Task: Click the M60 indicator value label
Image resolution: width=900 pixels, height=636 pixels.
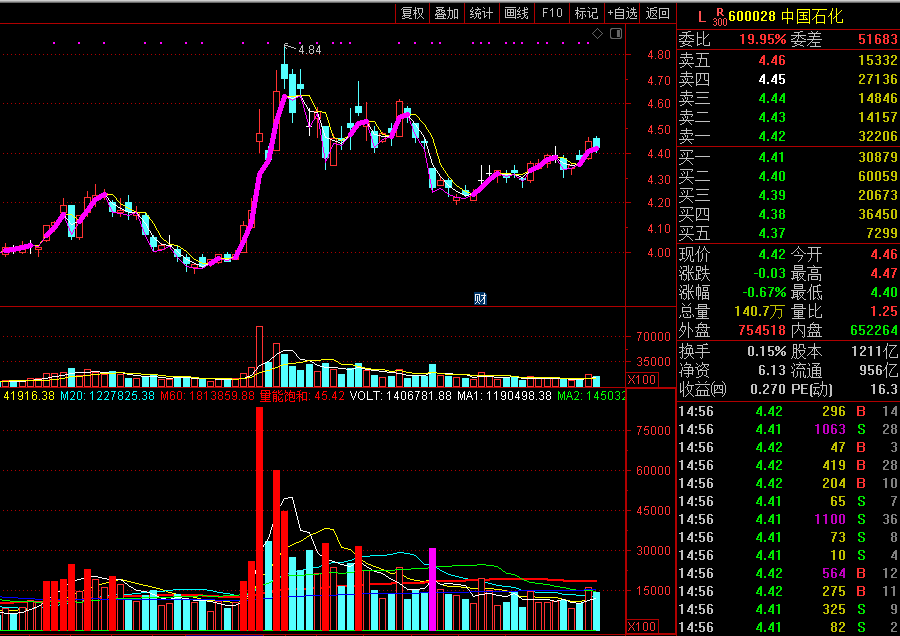Action: pyautogui.click(x=207, y=396)
